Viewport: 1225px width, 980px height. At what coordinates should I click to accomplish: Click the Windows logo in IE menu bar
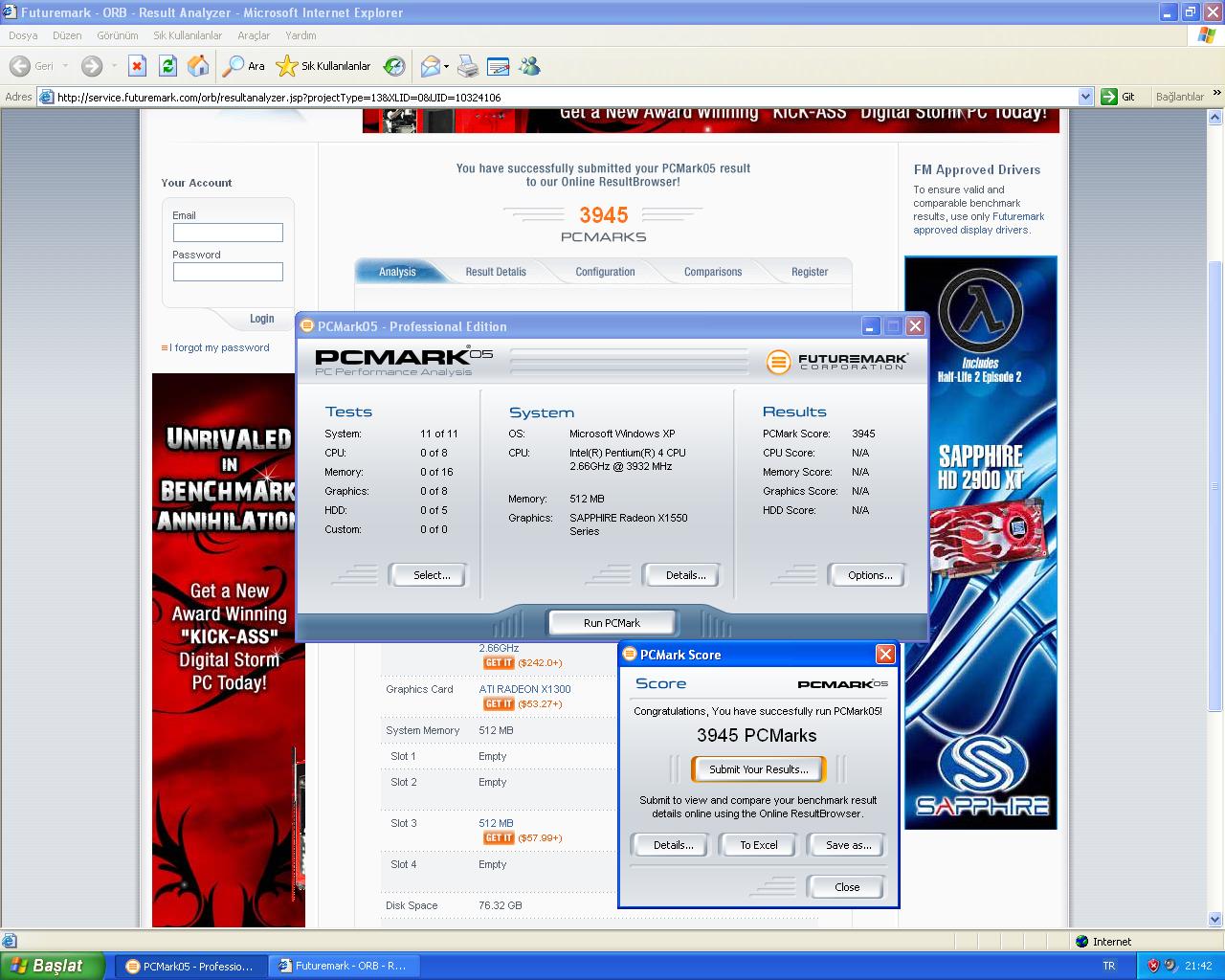(x=1207, y=35)
